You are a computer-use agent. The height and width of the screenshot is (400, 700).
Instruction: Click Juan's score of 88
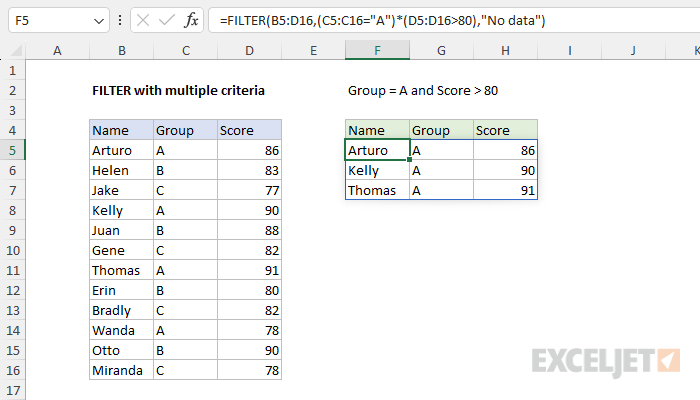click(x=250, y=230)
